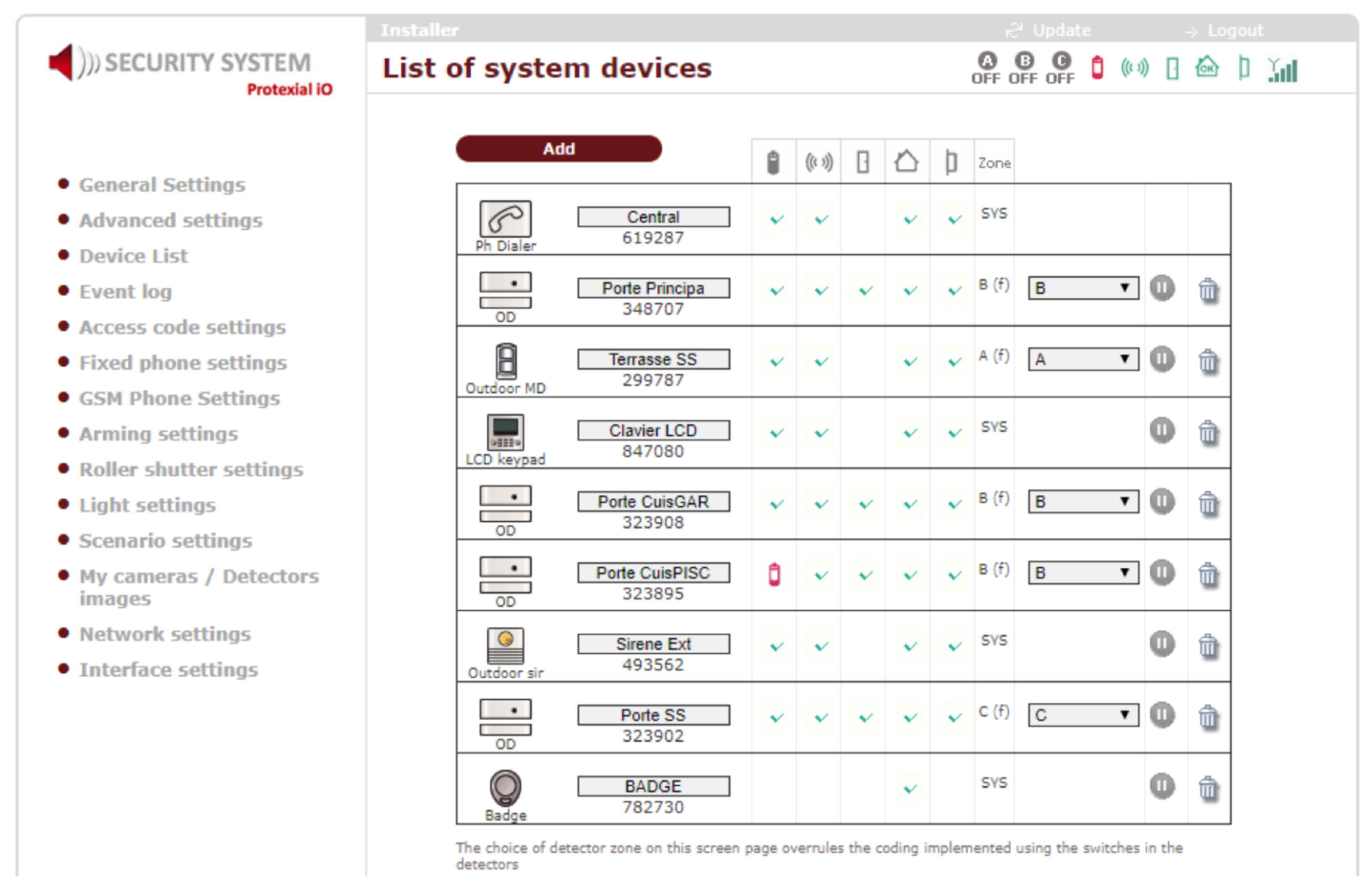Pause the Sirene Ext device
This screenshot has width=1371, height=896.
click(x=1162, y=644)
